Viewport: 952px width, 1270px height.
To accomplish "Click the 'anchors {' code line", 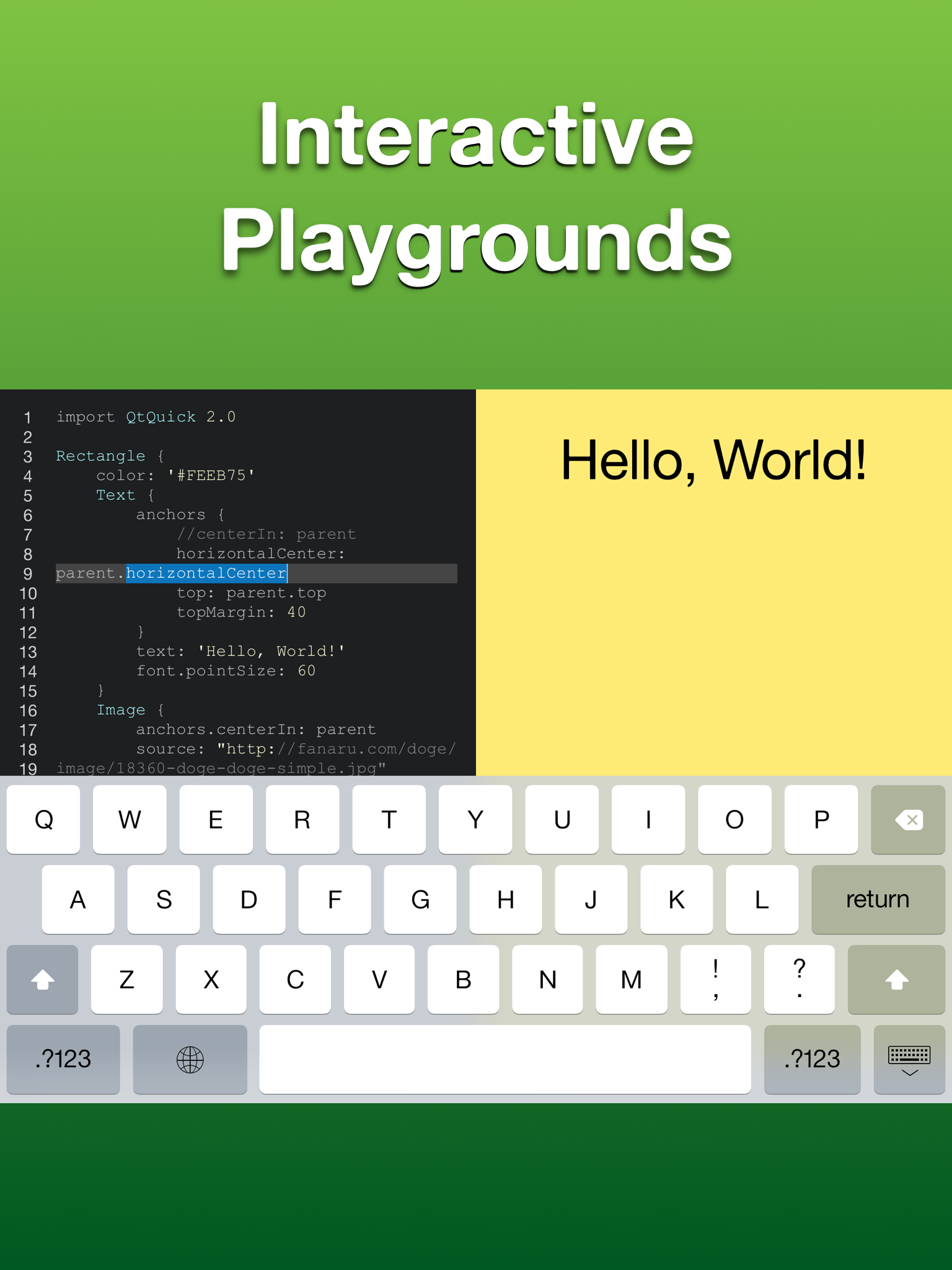I will click(181, 515).
